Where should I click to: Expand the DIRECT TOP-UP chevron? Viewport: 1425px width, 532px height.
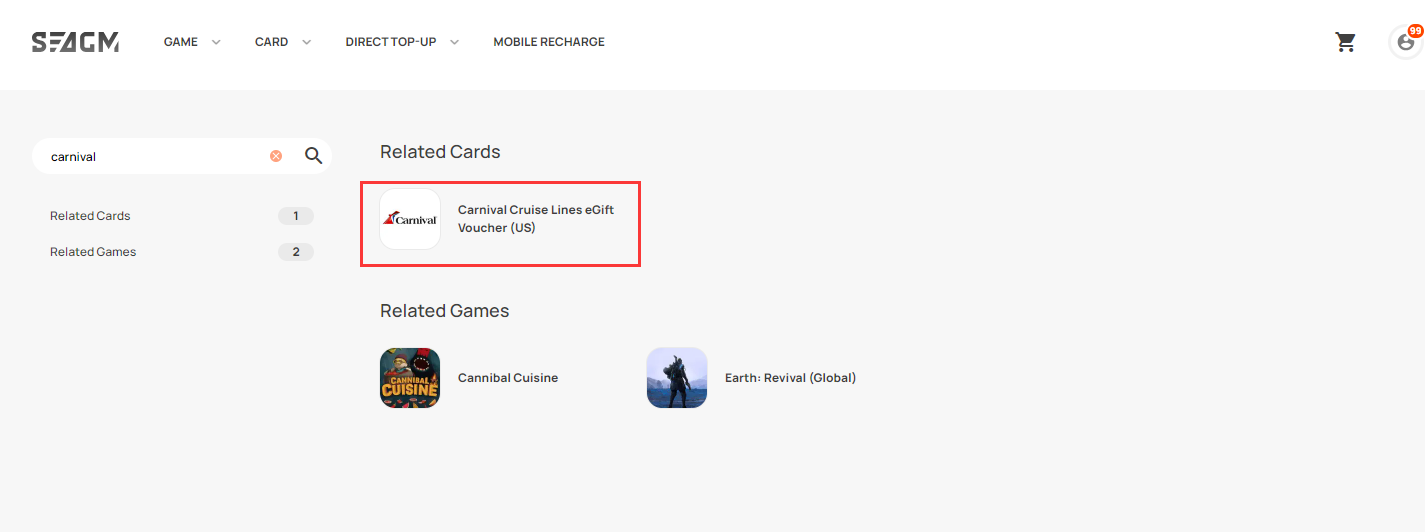[454, 42]
